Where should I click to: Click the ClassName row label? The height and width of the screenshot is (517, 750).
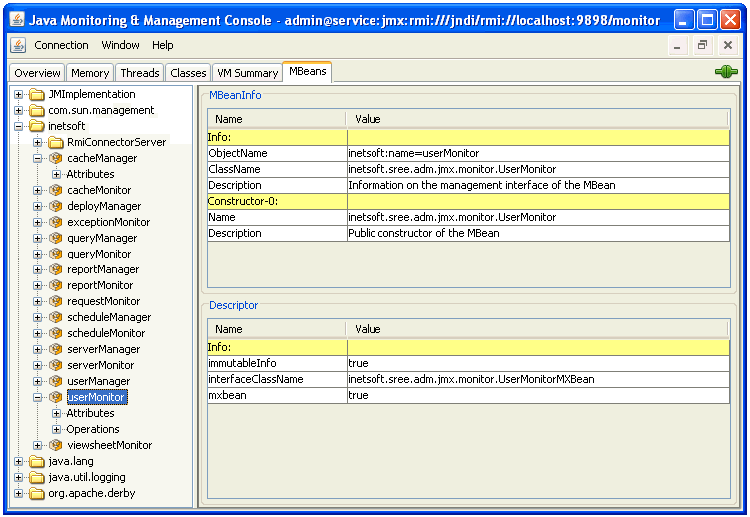click(x=277, y=169)
